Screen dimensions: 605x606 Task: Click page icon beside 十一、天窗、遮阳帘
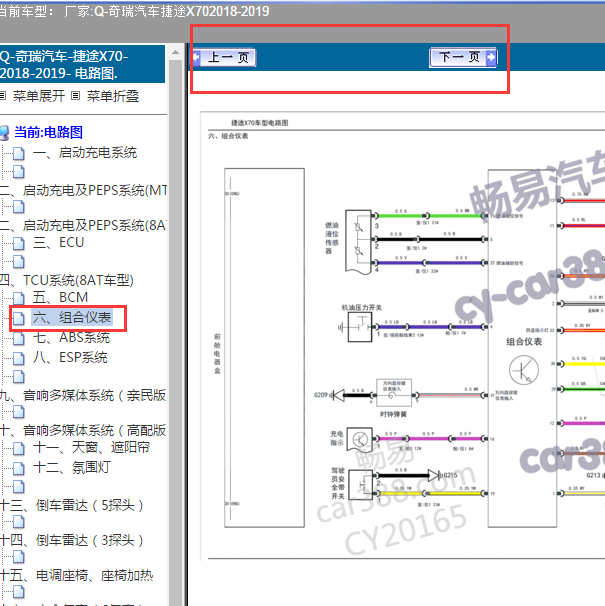19,448
